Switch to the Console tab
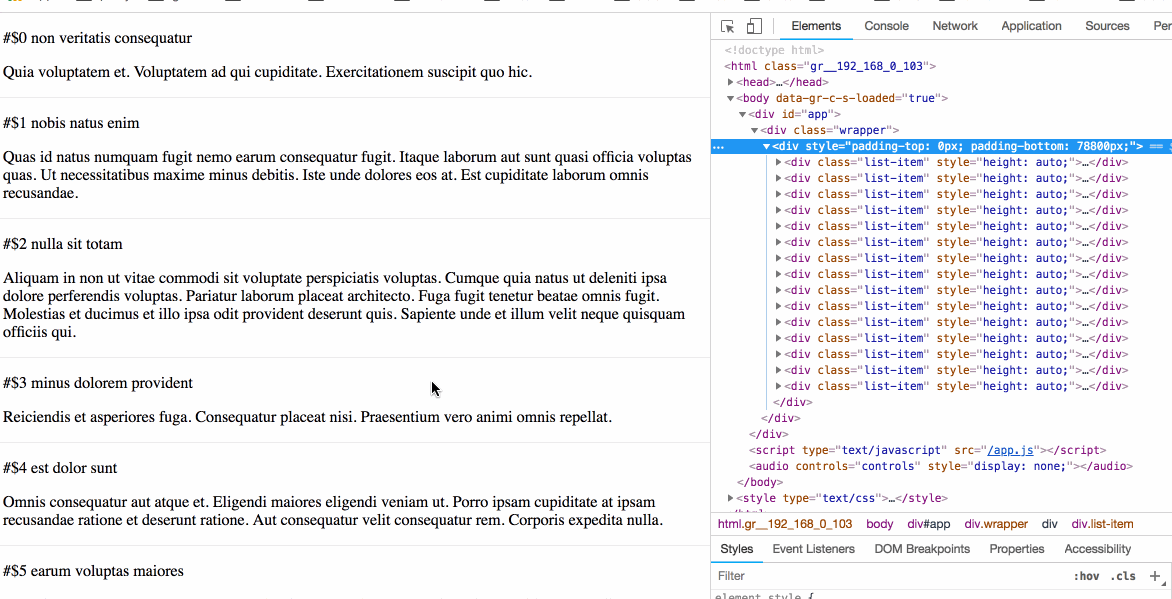The width and height of the screenshot is (1172, 599). click(886, 26)
